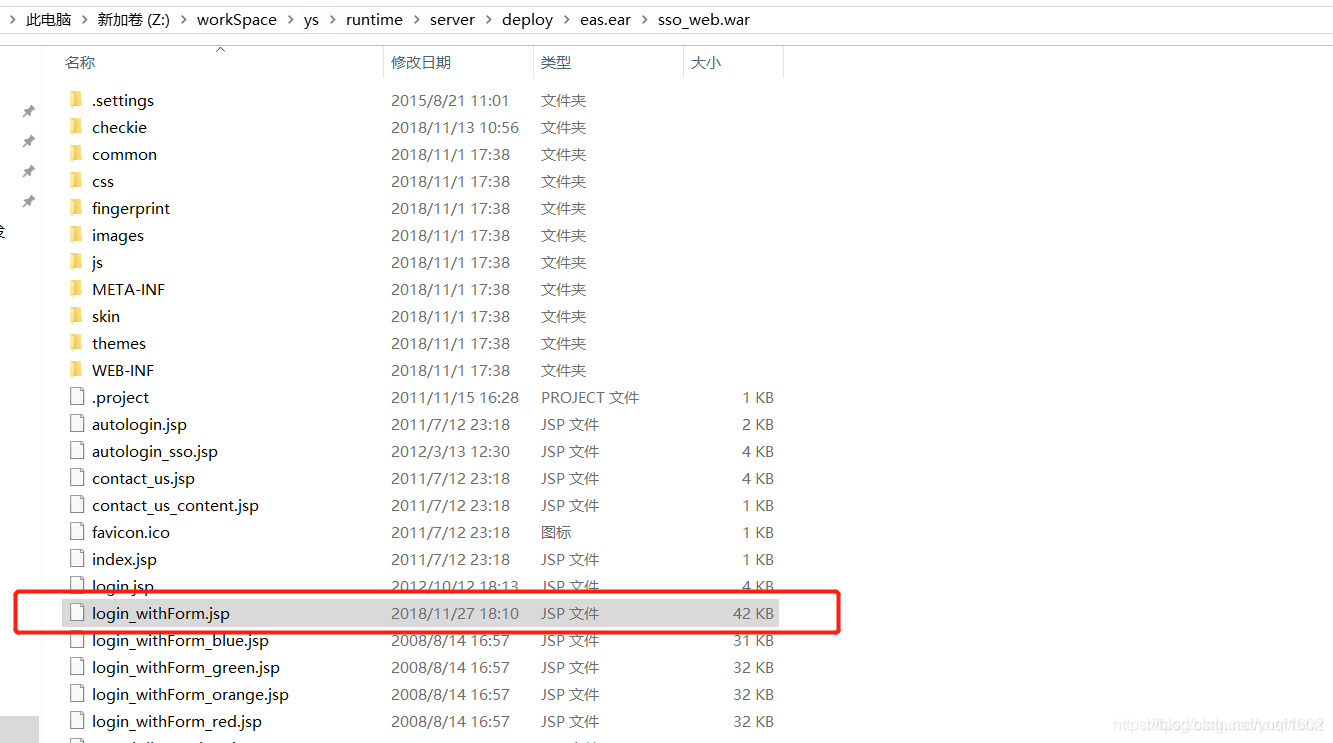
Task: Click the common folder icon
Action: [76, 154]
